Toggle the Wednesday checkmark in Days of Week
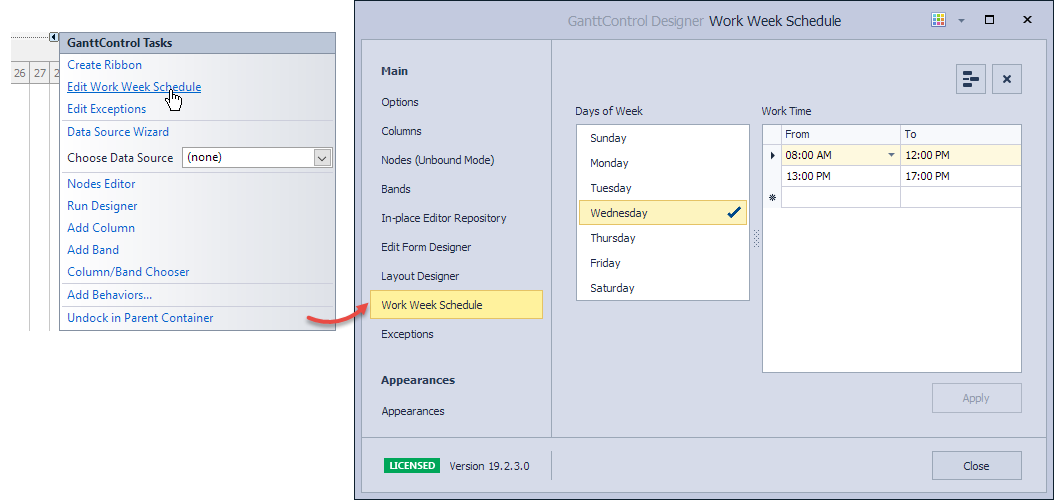Image resolution: width=1054 pixels, height=500 pixels. pos(734,213)
